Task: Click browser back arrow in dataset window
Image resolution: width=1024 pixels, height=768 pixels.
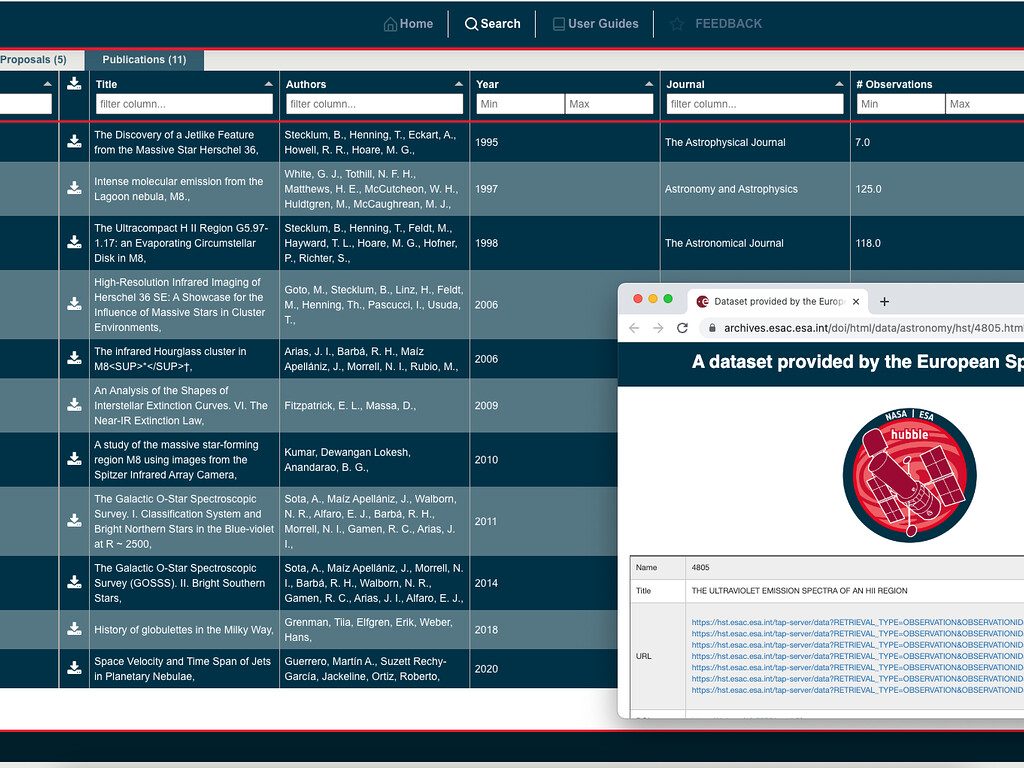Action: [634, 328]
